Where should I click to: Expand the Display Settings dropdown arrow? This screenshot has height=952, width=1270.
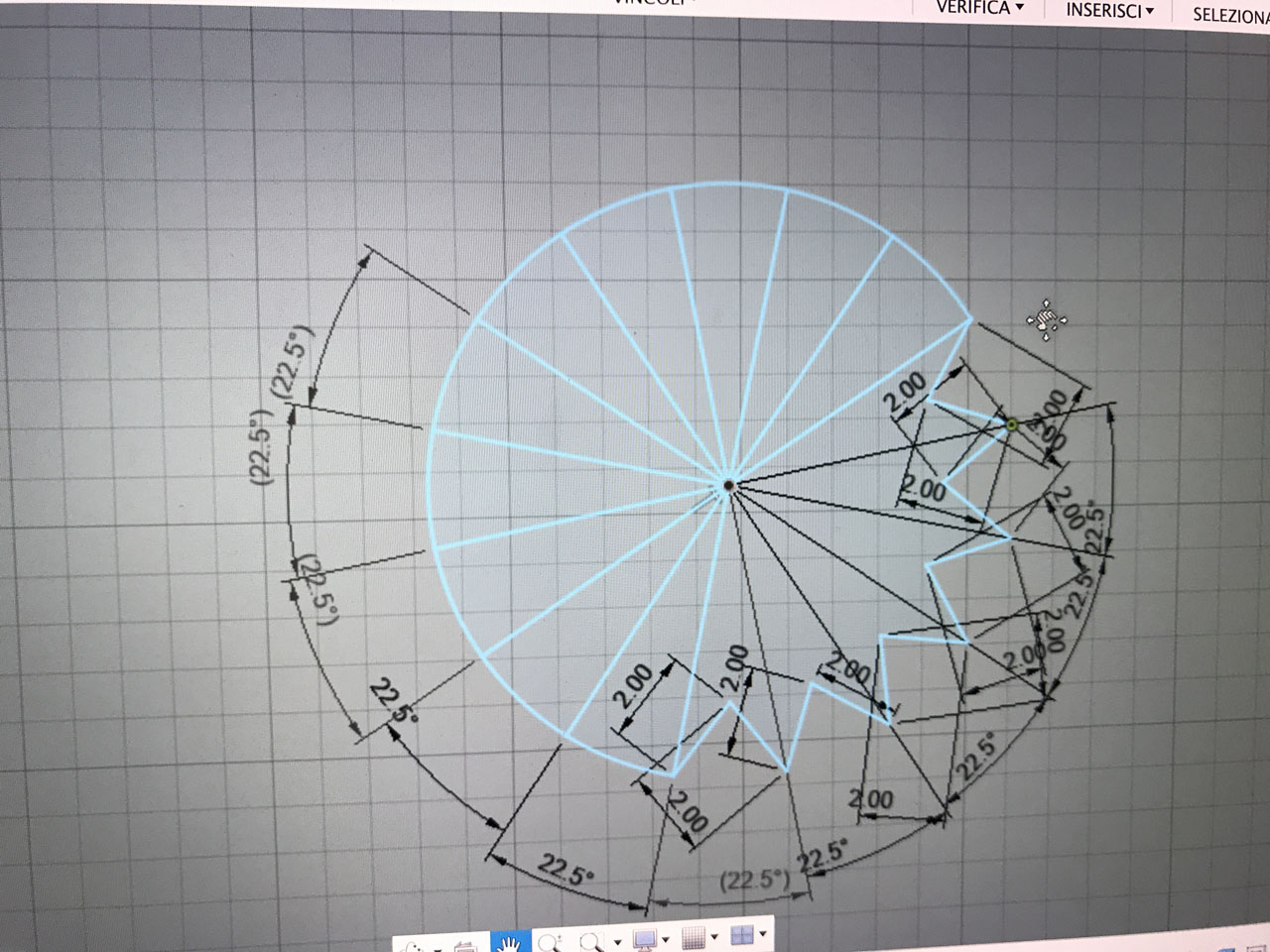(x=666, y=939)
